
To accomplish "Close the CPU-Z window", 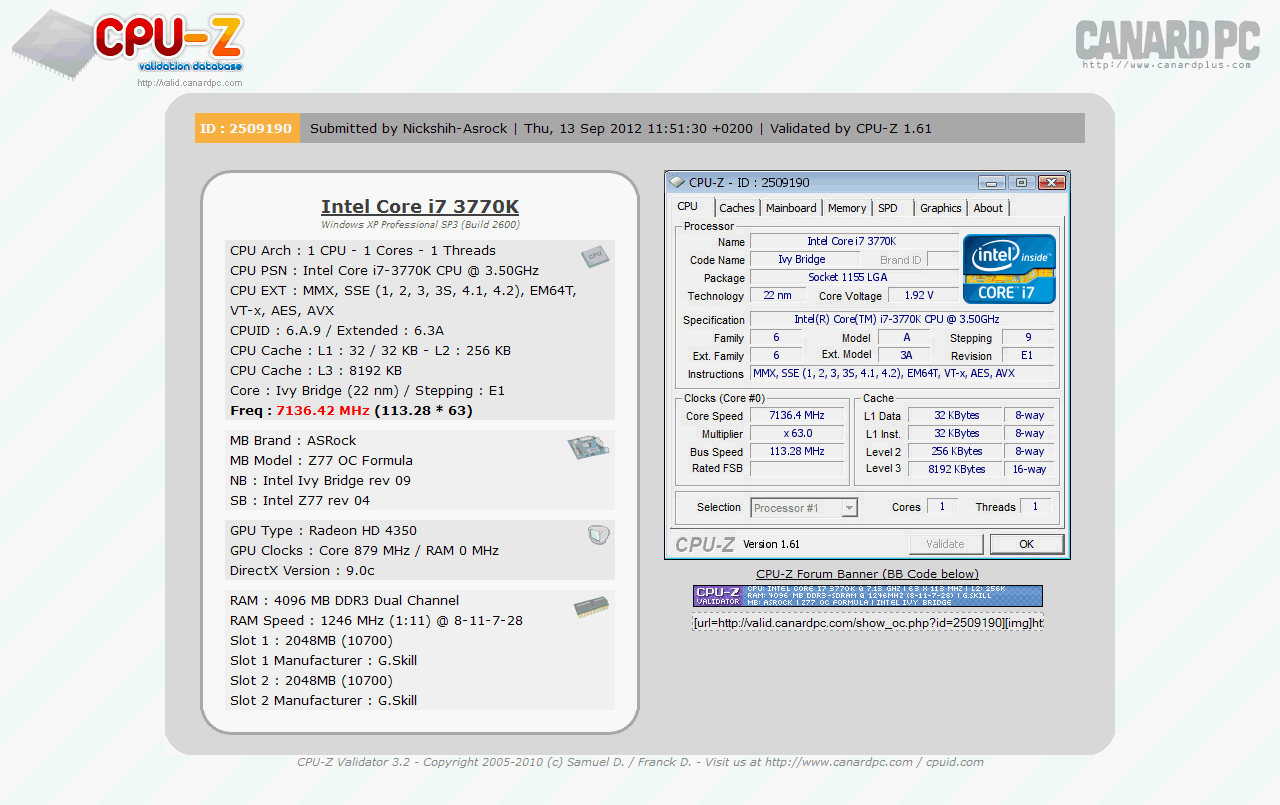I will click(1051, 182).
